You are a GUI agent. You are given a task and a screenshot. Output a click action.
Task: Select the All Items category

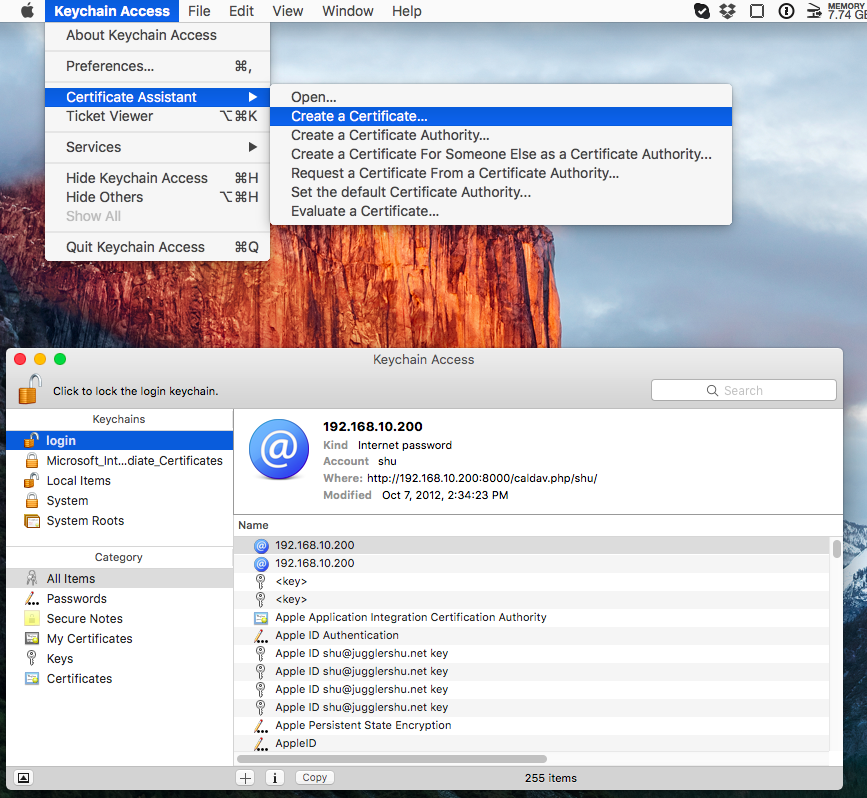click(119, 578)
